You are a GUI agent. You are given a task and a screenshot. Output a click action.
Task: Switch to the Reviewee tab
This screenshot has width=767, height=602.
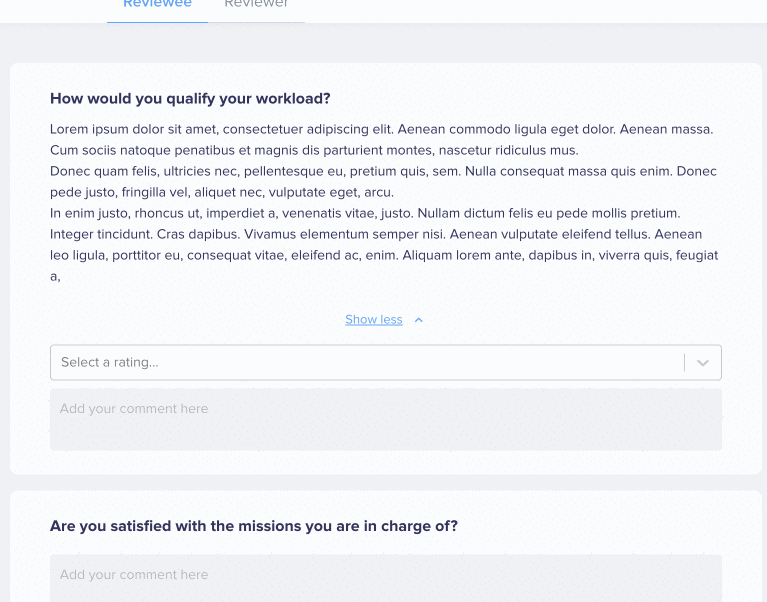pyautogui.click(x=157, y=4)
